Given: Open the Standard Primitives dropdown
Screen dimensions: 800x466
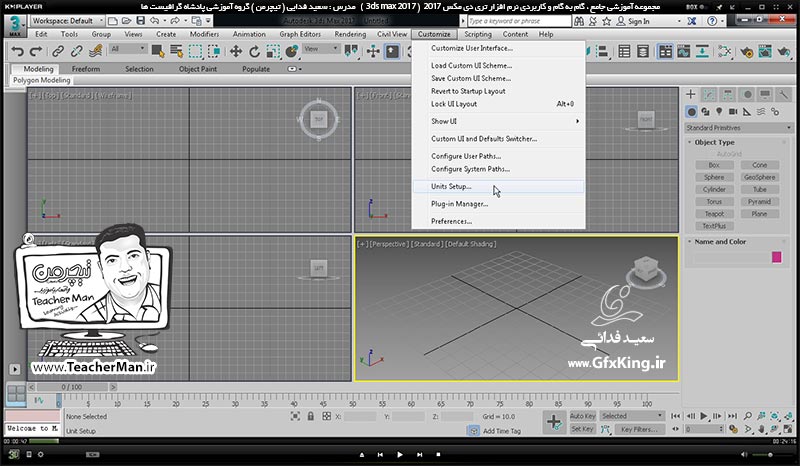Looking at the screenshot, I should 739,128.
